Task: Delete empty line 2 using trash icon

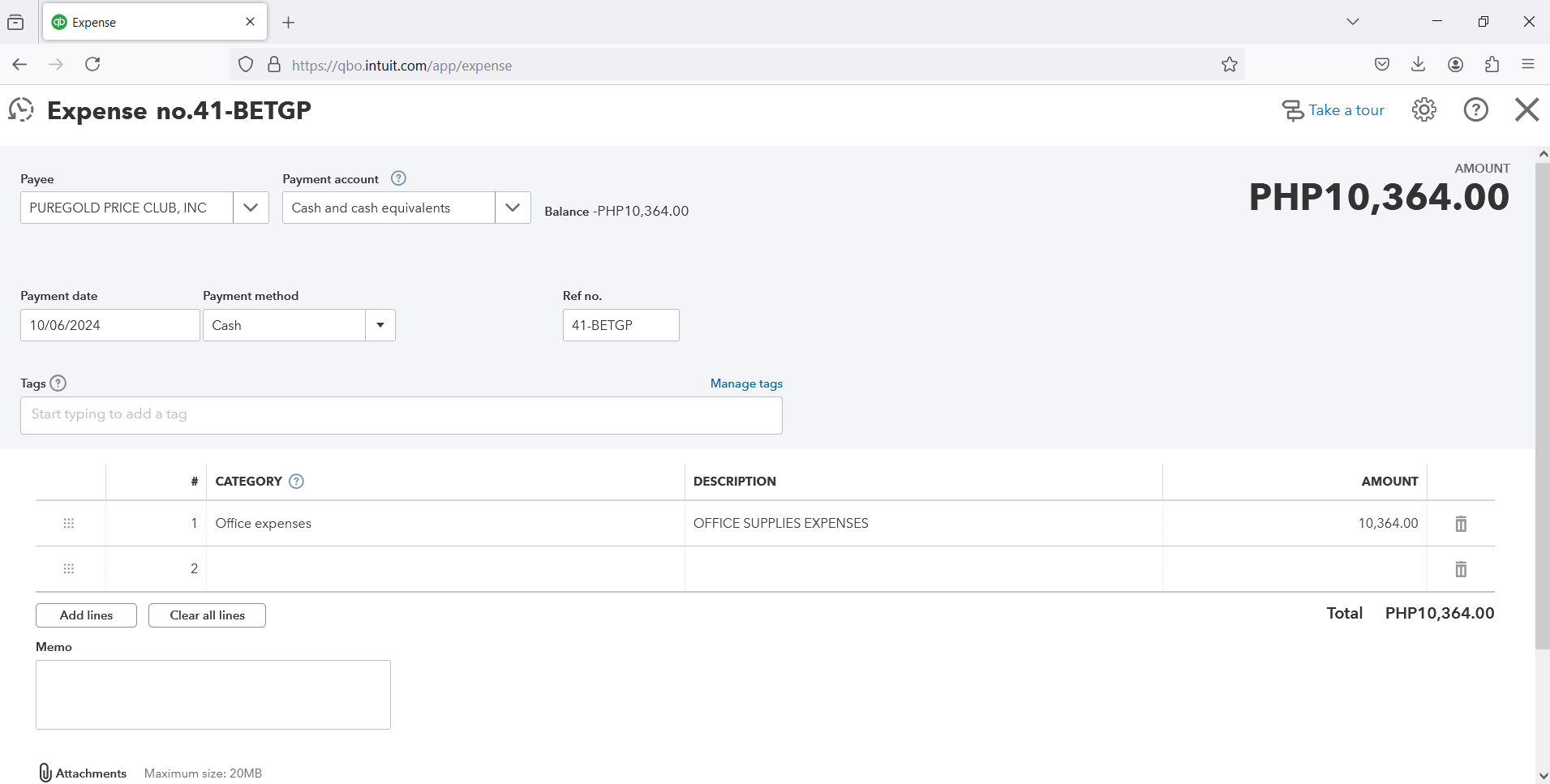Action: point(1461,569)
